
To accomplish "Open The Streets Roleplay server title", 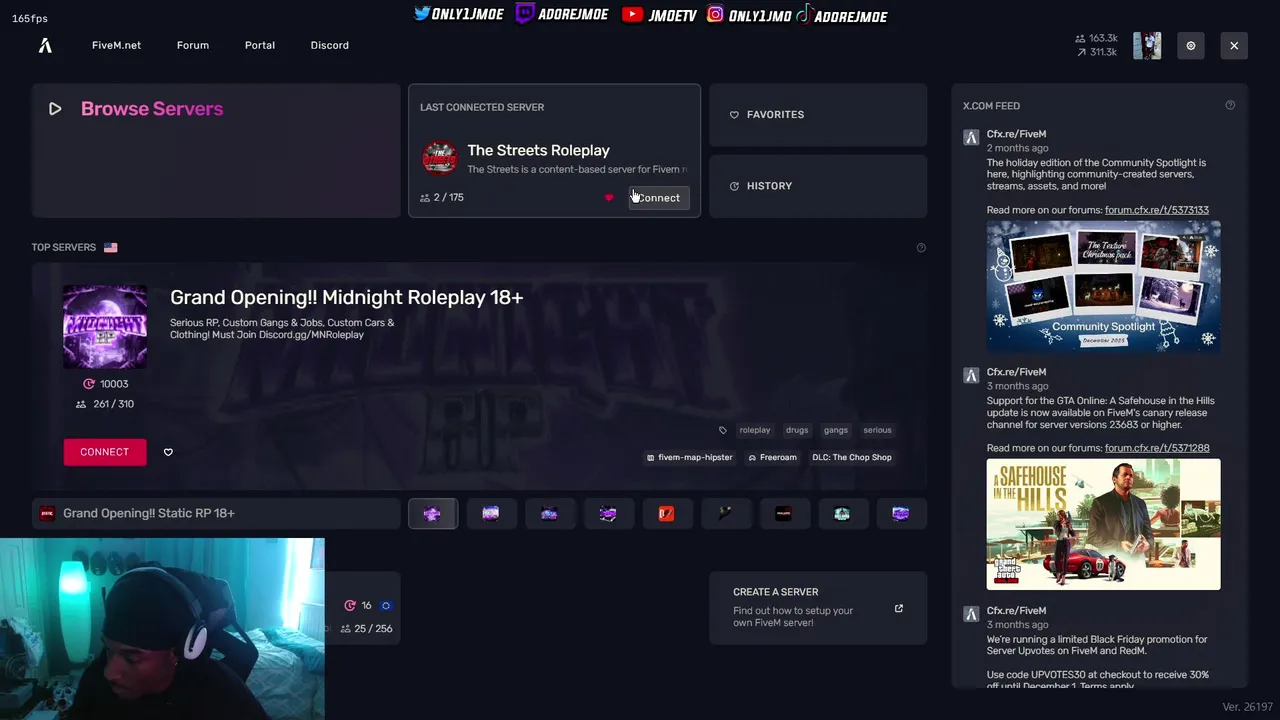I will point(538,150).
